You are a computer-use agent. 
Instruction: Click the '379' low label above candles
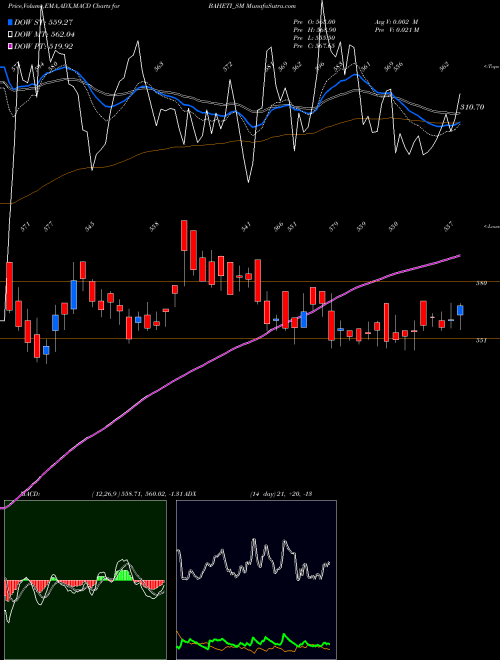pos(334,226)
